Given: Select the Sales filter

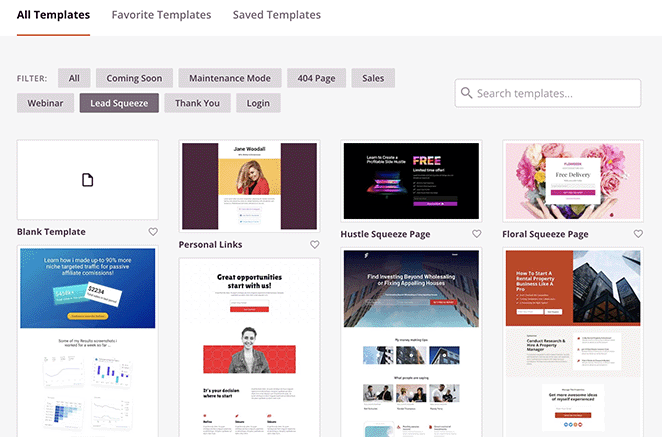Looking at the screenshot, I should pyautogui.click(x=373, y=78).
